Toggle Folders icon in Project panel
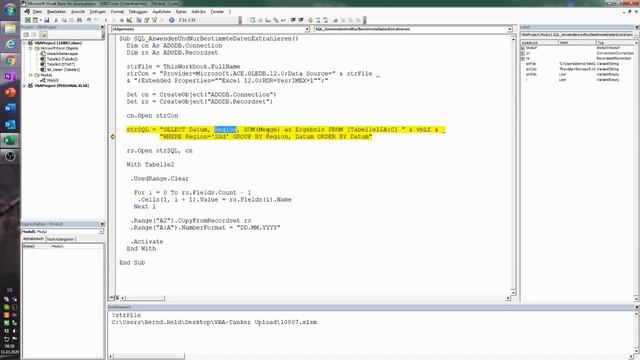 pyautogui.click(x=43, y=35)
